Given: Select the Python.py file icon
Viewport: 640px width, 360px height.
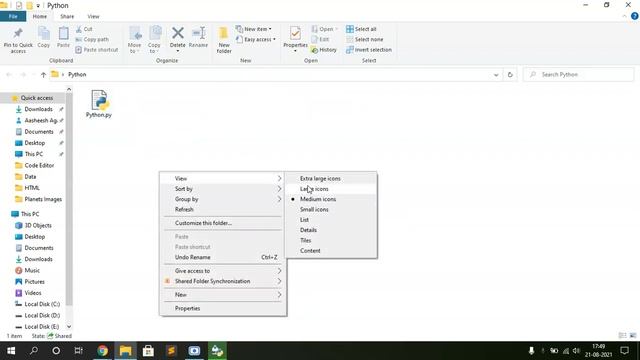Looking at the screenshot, I should 99,100.
